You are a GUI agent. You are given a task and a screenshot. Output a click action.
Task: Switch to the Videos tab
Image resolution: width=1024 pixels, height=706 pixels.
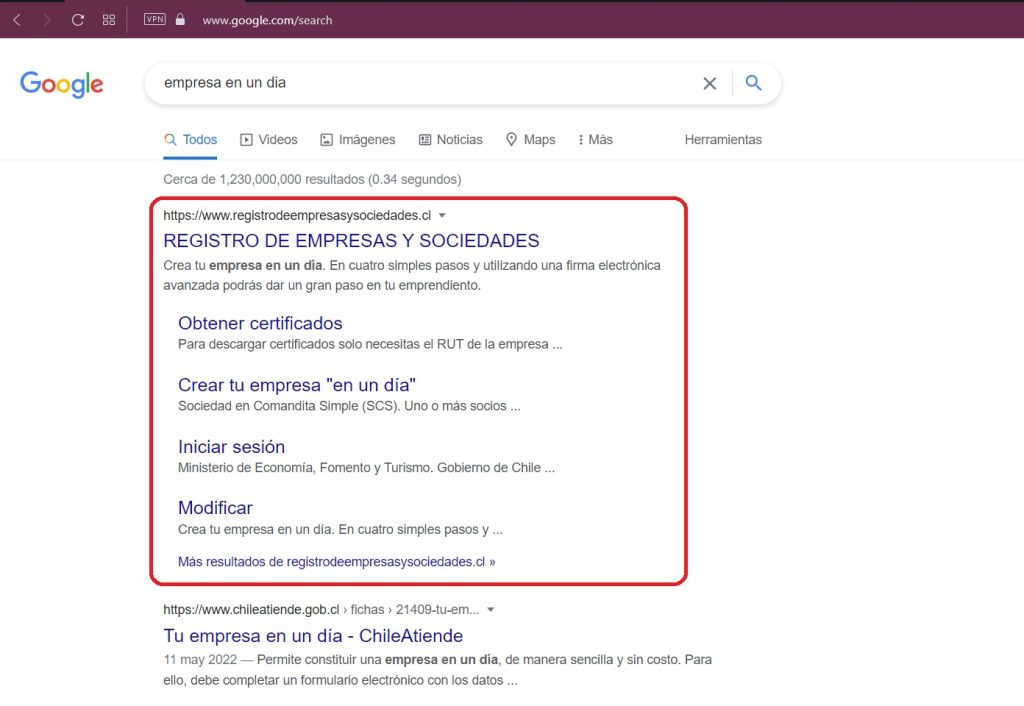tap(268, 140)
